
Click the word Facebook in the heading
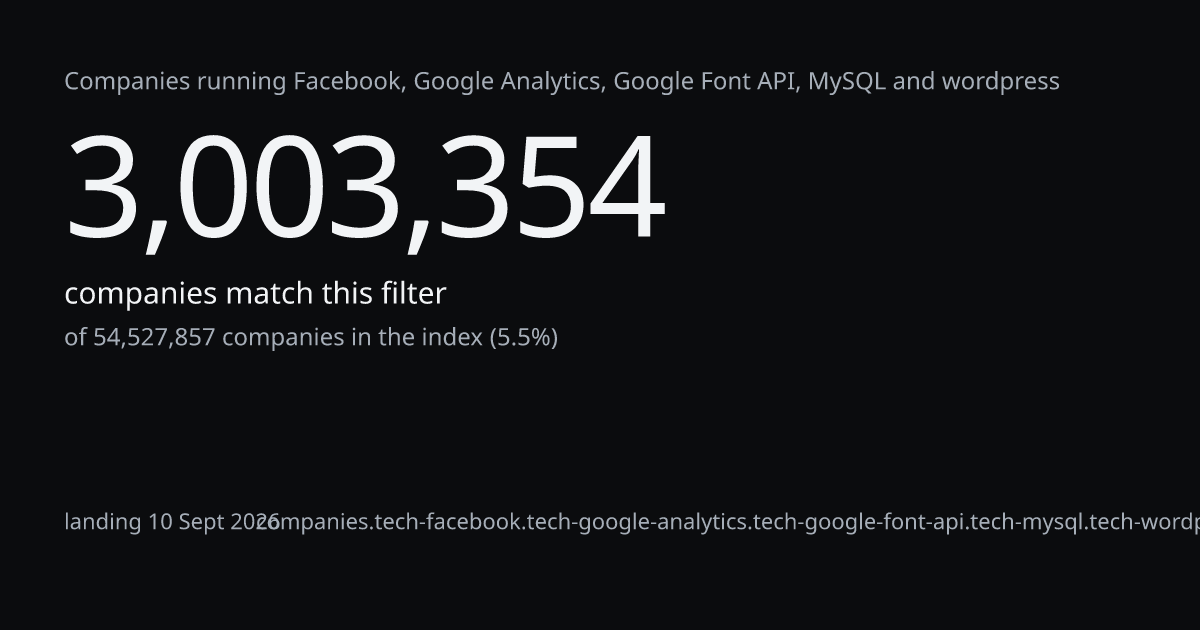point(349,82)
